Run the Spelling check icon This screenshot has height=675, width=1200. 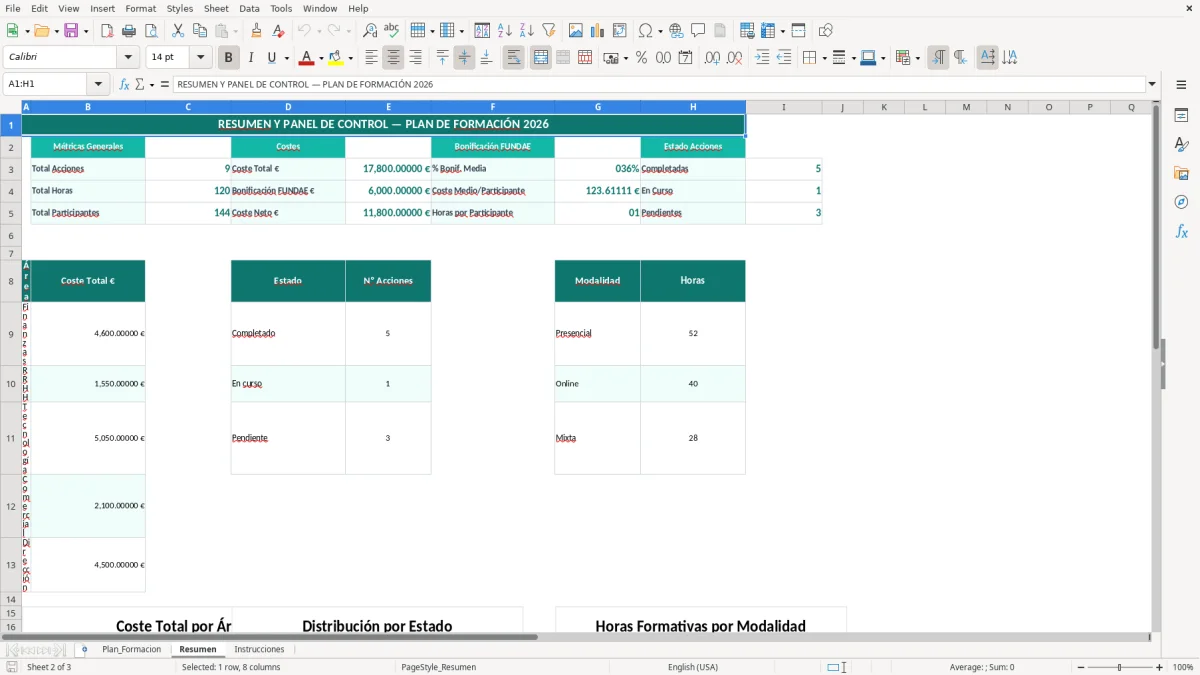[x=392, y=31]
